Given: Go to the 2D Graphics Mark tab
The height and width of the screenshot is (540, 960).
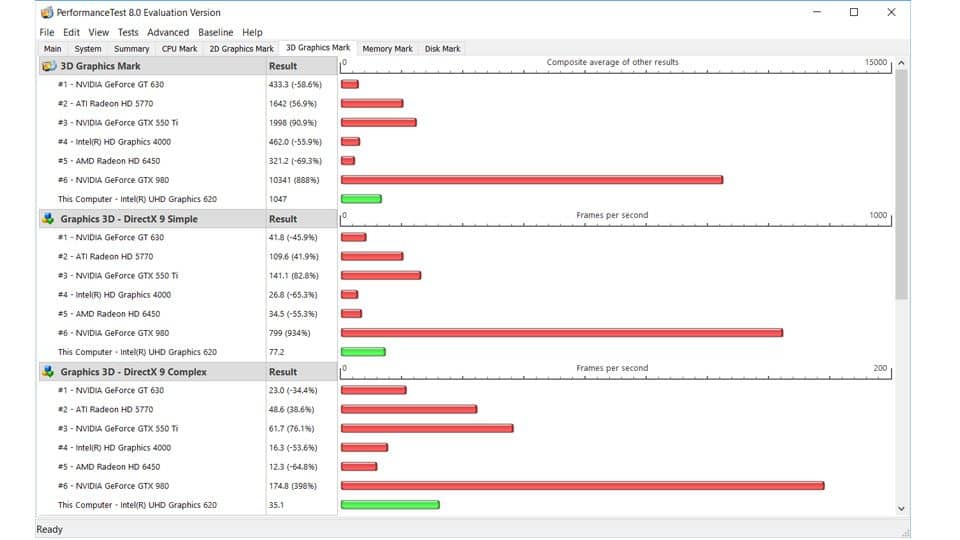Looking at the screenshot, I should click(241, 49).
